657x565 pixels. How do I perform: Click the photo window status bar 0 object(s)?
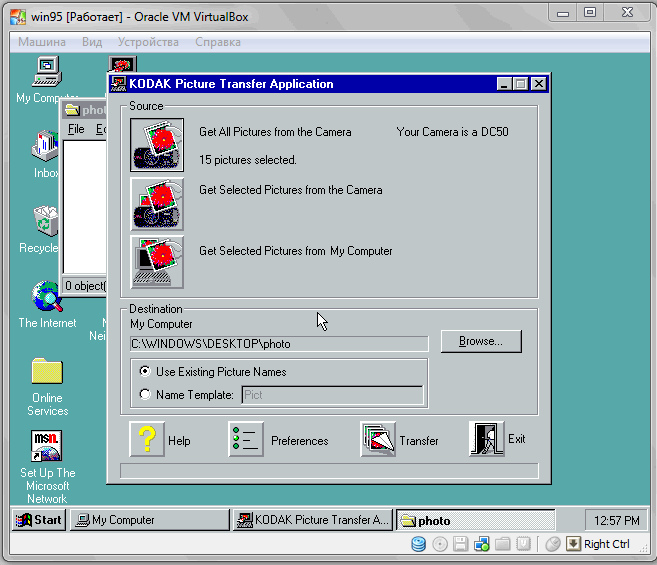coord(85,286)
